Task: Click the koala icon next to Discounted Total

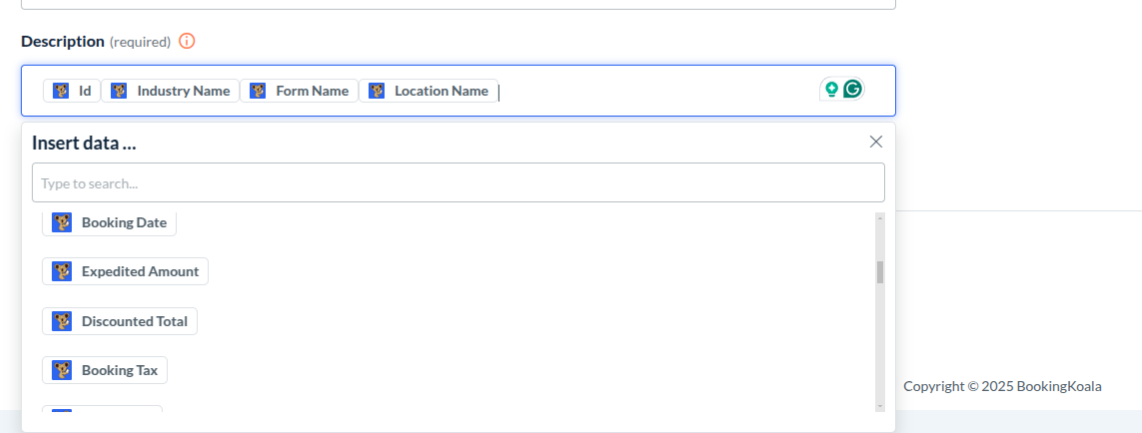Action: pos(62,321)
